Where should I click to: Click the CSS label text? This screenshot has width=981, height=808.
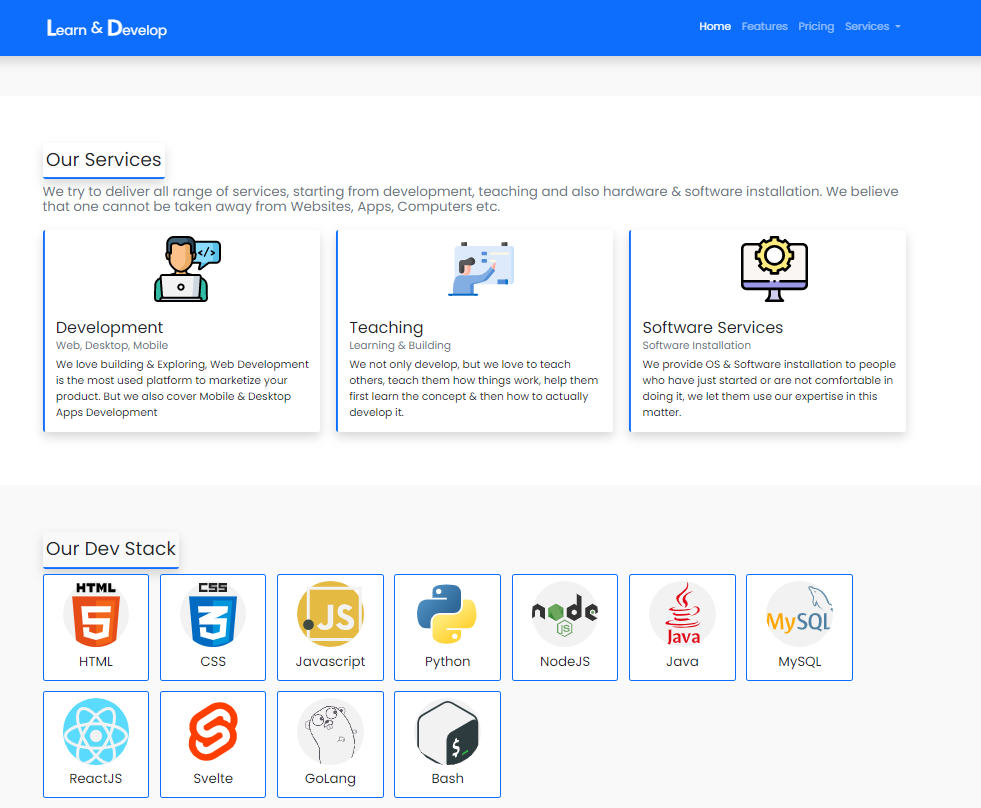coord(213,662)
